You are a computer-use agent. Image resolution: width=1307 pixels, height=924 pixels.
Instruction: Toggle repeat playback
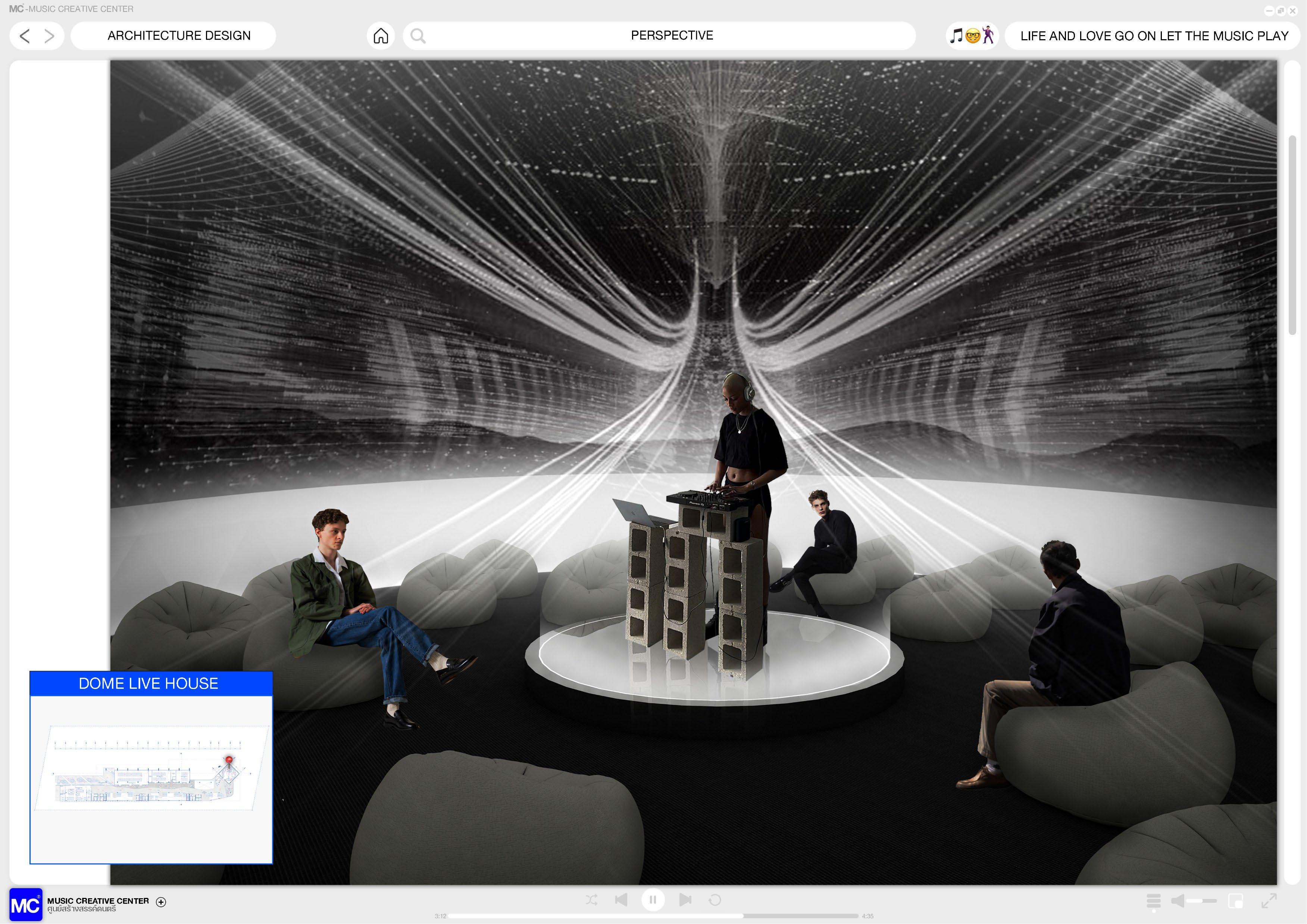click(x=715, y=899)
